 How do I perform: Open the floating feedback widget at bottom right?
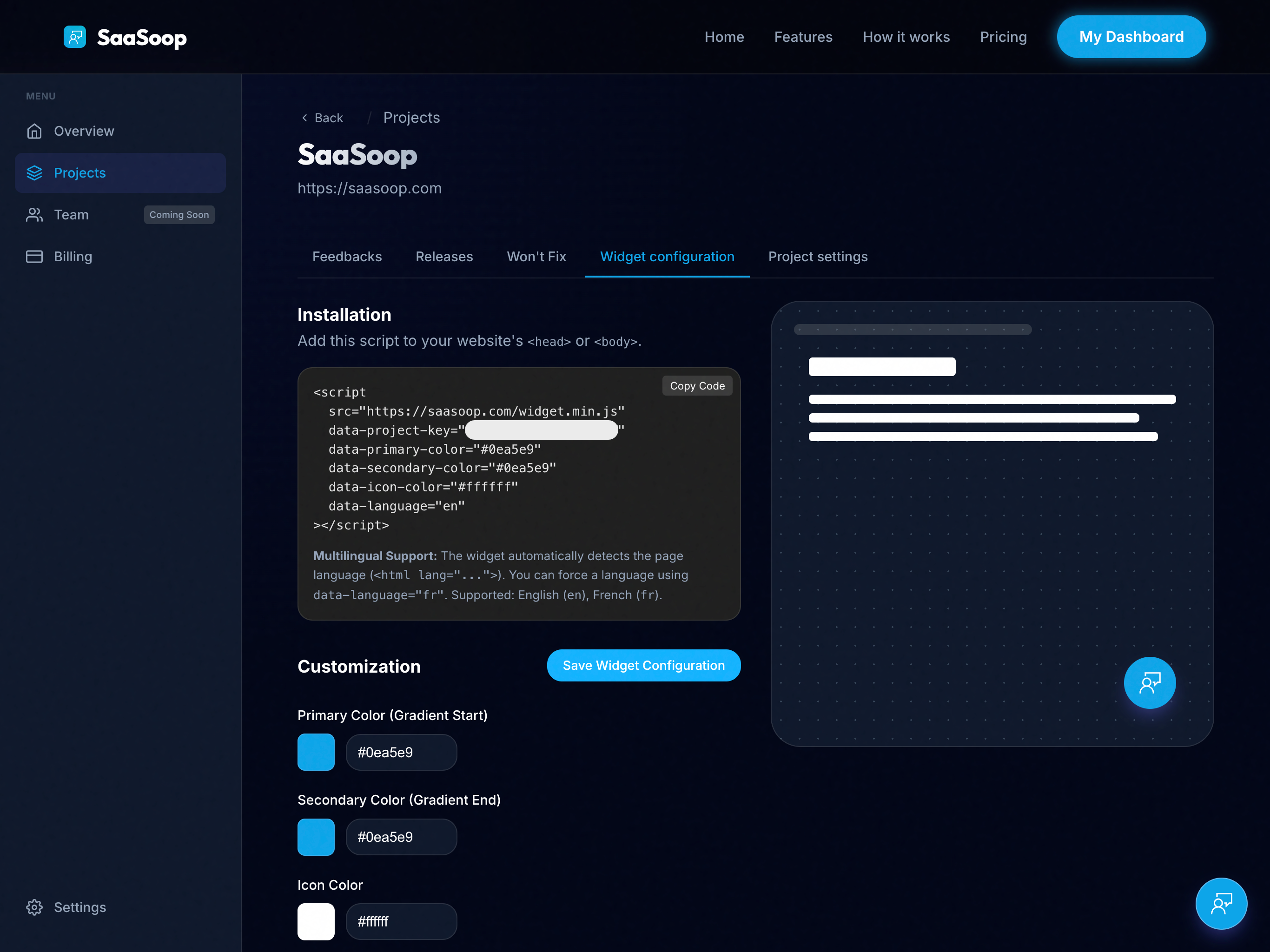tap(1221, 903)
